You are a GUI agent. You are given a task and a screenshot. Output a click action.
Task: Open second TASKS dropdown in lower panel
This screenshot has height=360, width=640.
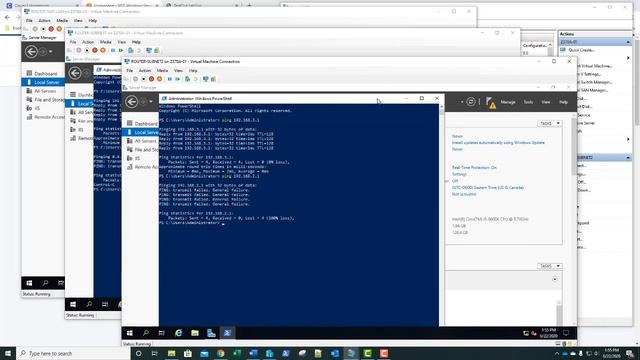click(549, 266)
